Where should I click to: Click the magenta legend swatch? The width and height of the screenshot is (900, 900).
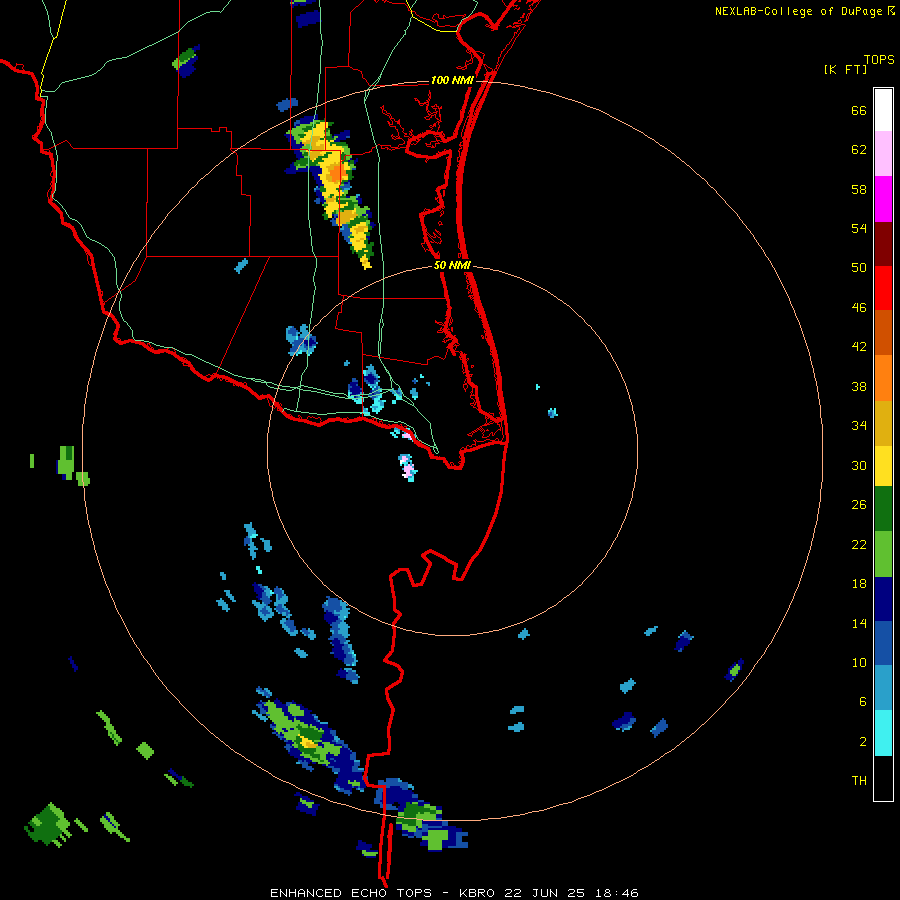pos(883,199)
